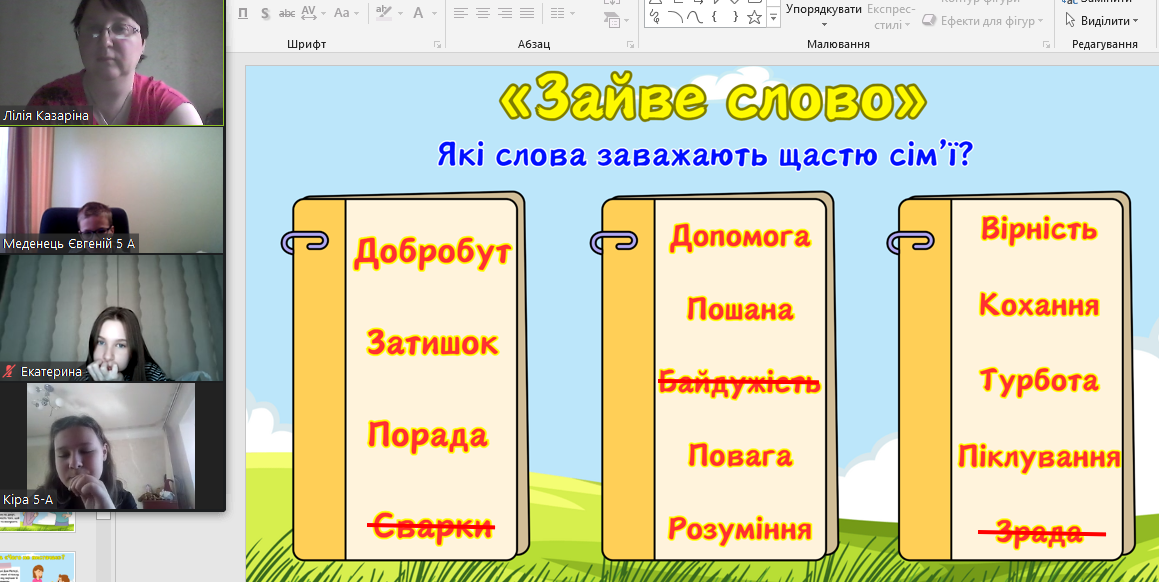Select Лілія Казаріна's video tile
Viewport: 1159px width, 582px height.
tap(112, 62)
